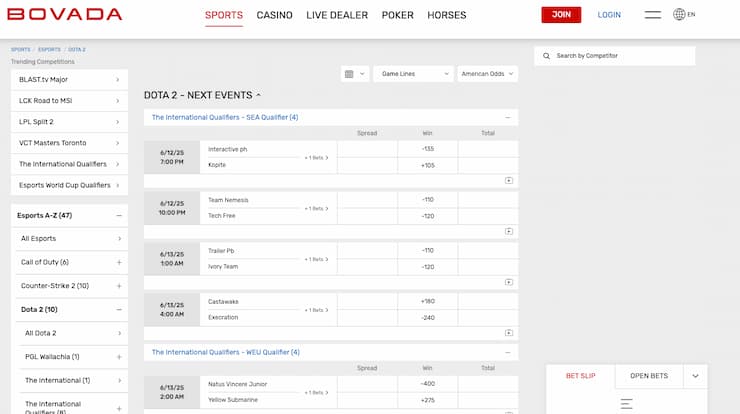740x414 pixels.
Task: Open LCK Road to MSI competition
Action: (x=69, y=101)
